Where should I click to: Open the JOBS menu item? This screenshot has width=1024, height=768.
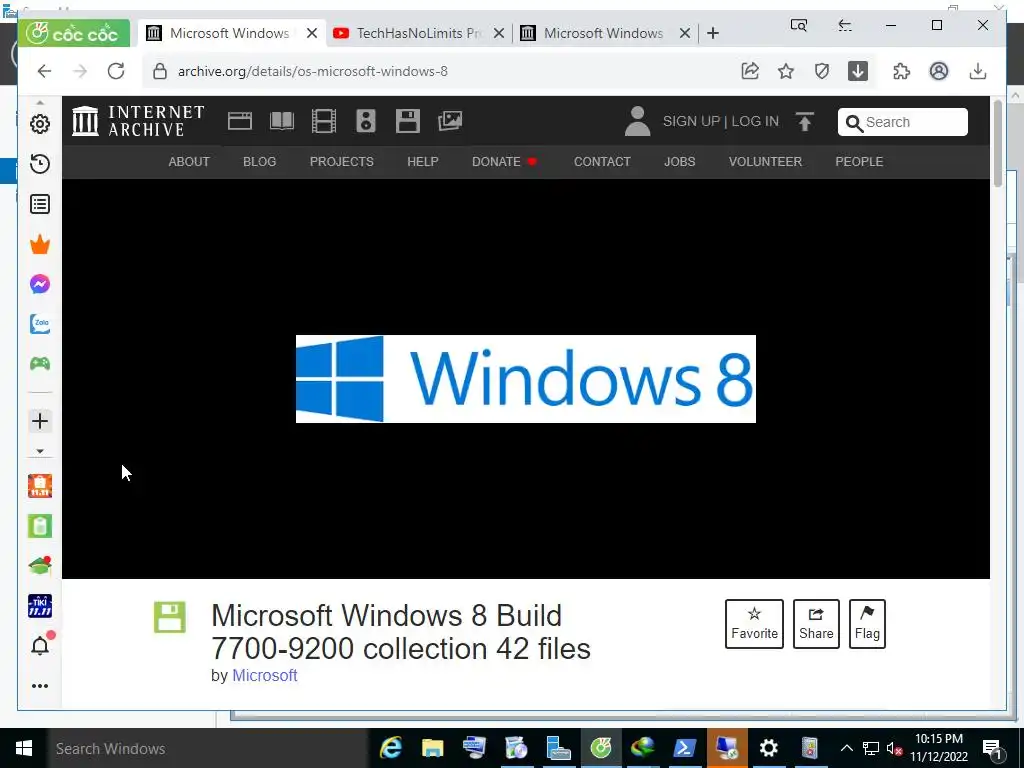coord(679,162)
